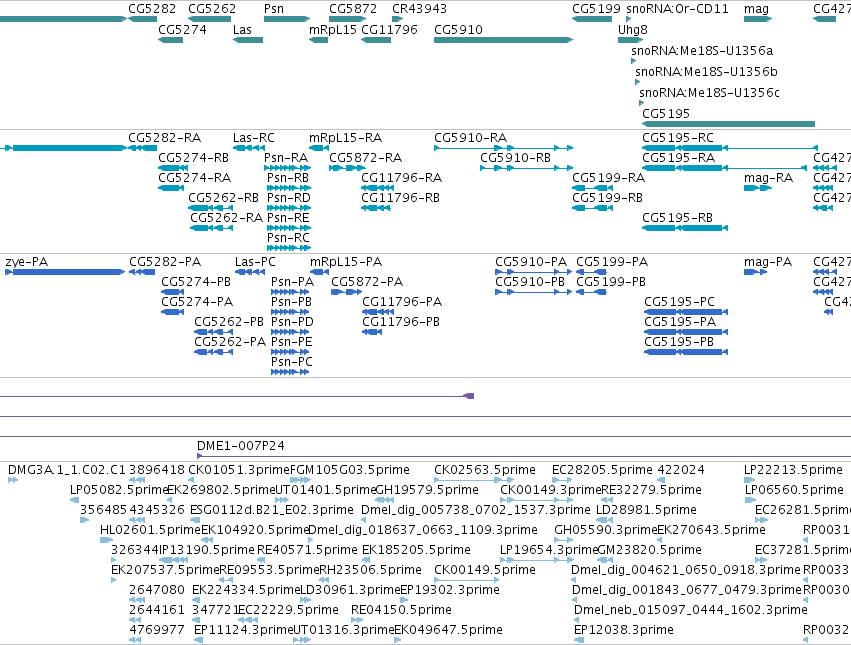Screen dimensions: 851x645
Task: Click transcript CG5262-RA label
Action: tap(226, 218)
